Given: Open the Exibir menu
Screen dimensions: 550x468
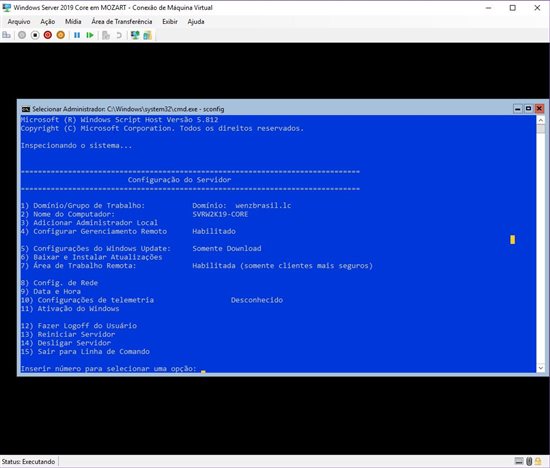Looking at the screenshot, I should [170, 22].
